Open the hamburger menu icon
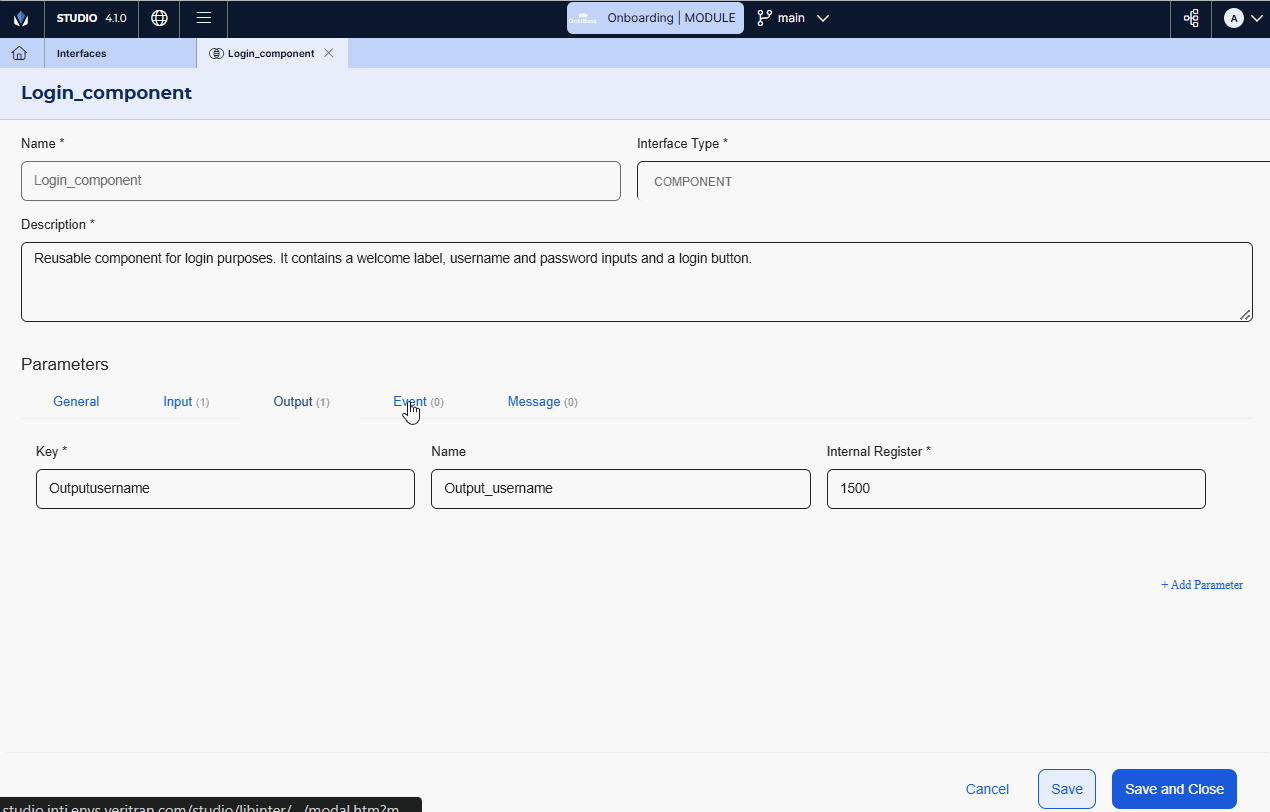1270x812 pixels. (x=204, y=18)
